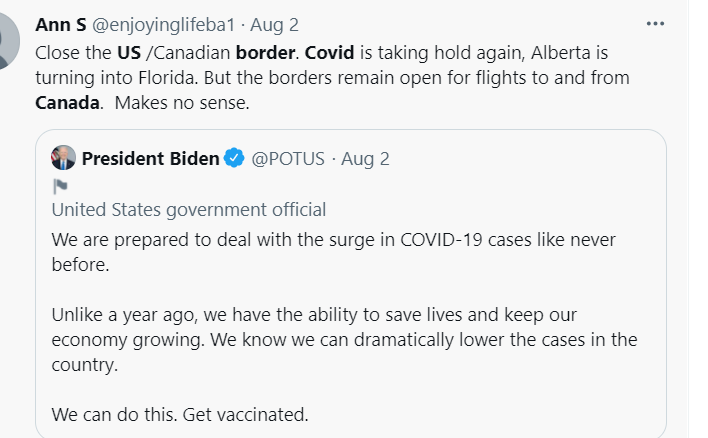Click the "United States government official" label
Screen dimensions: 708x438
[x=189, y=209]
